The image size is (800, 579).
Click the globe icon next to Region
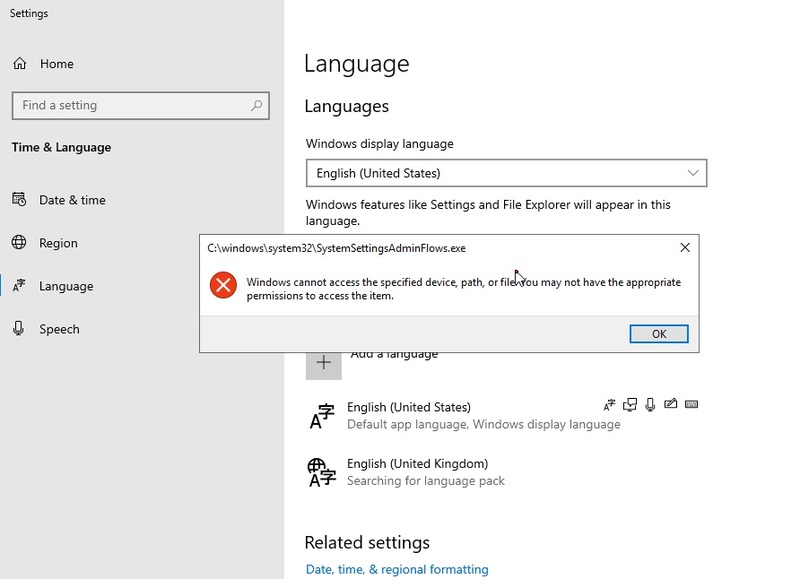coord(18,242)
